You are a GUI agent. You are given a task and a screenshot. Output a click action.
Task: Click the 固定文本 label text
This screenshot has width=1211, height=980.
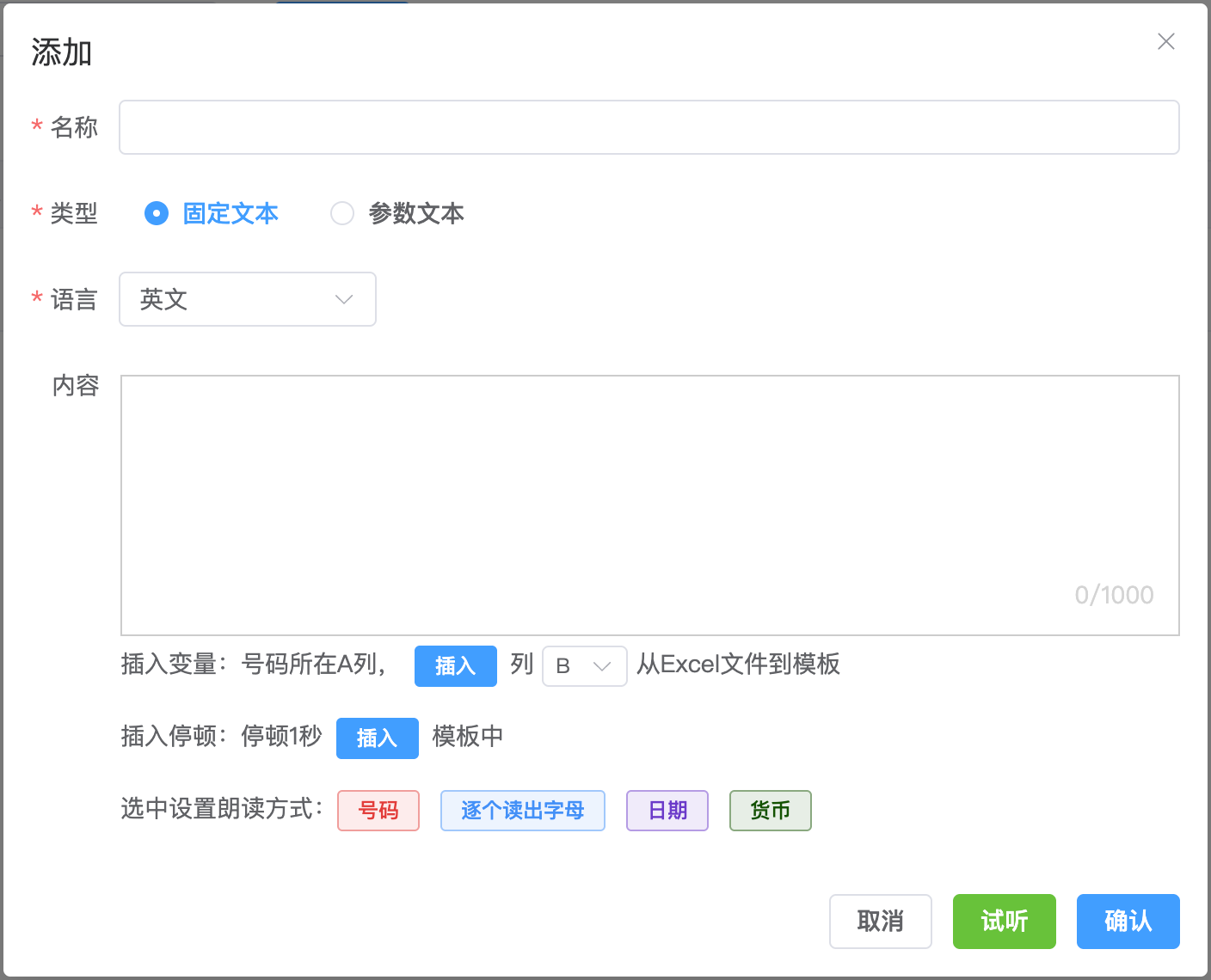click(x=231, y=213)
